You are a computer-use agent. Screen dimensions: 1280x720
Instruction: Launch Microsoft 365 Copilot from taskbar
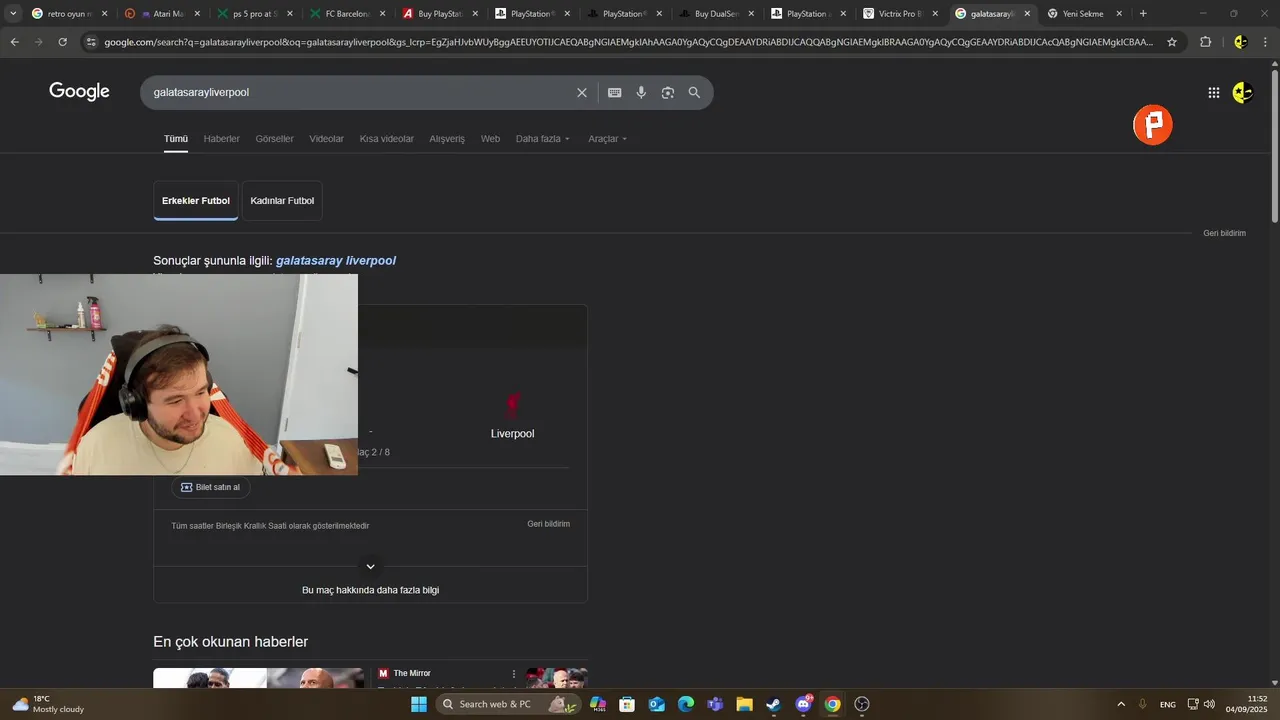pos(598,704)
